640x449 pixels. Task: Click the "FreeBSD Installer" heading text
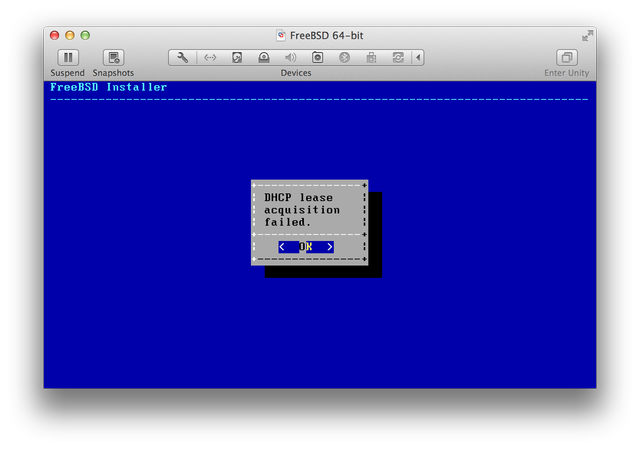[x=108, y=87]
